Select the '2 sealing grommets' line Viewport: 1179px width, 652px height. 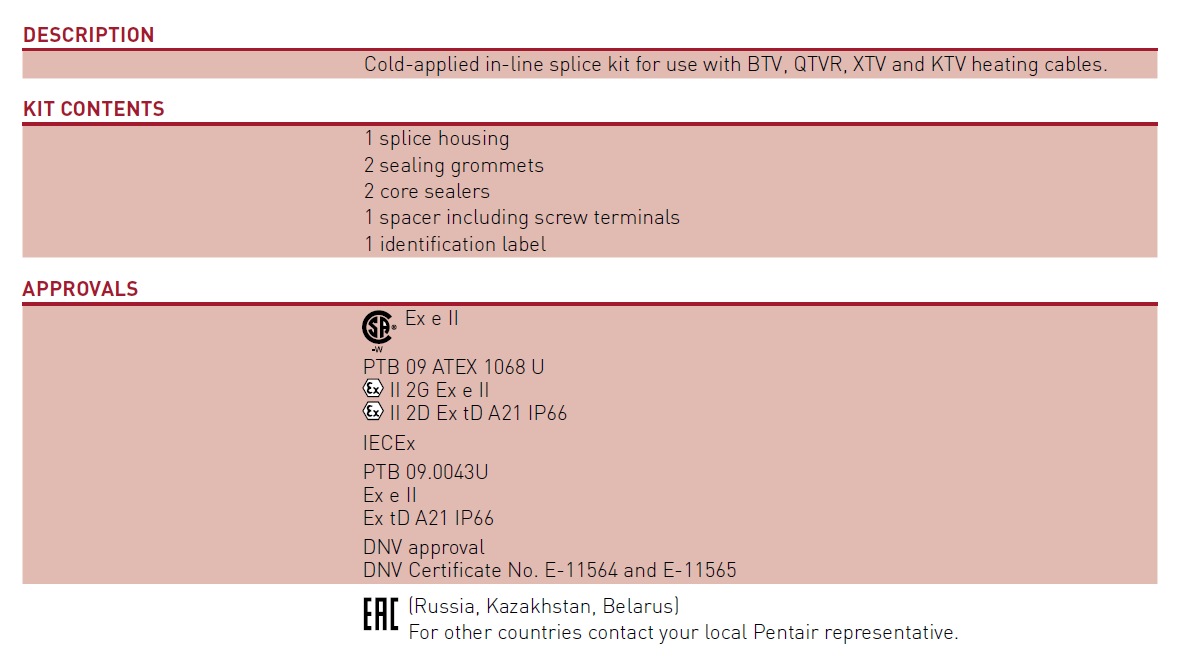(454, 165)
